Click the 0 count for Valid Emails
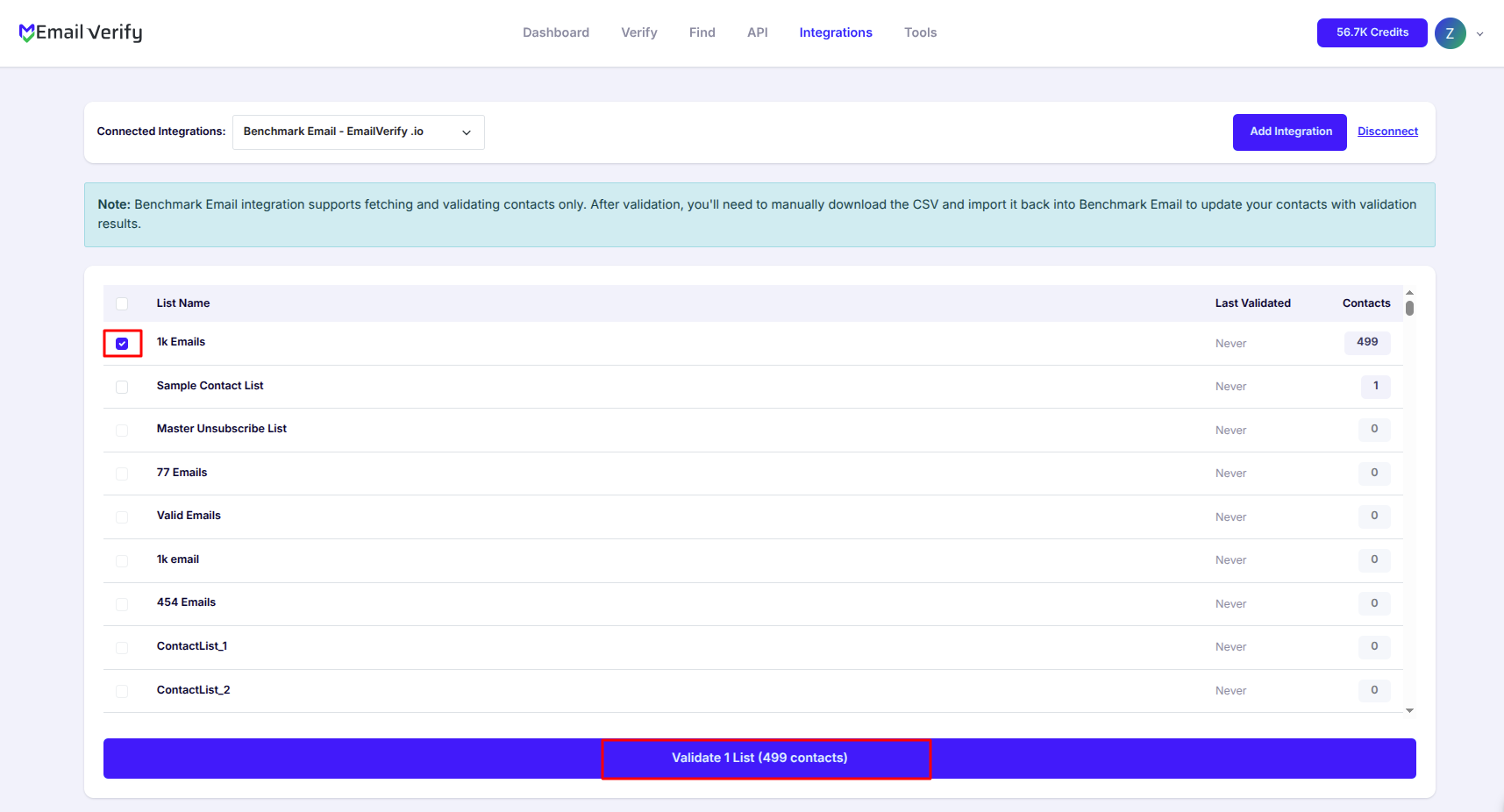 [1374, 516]
